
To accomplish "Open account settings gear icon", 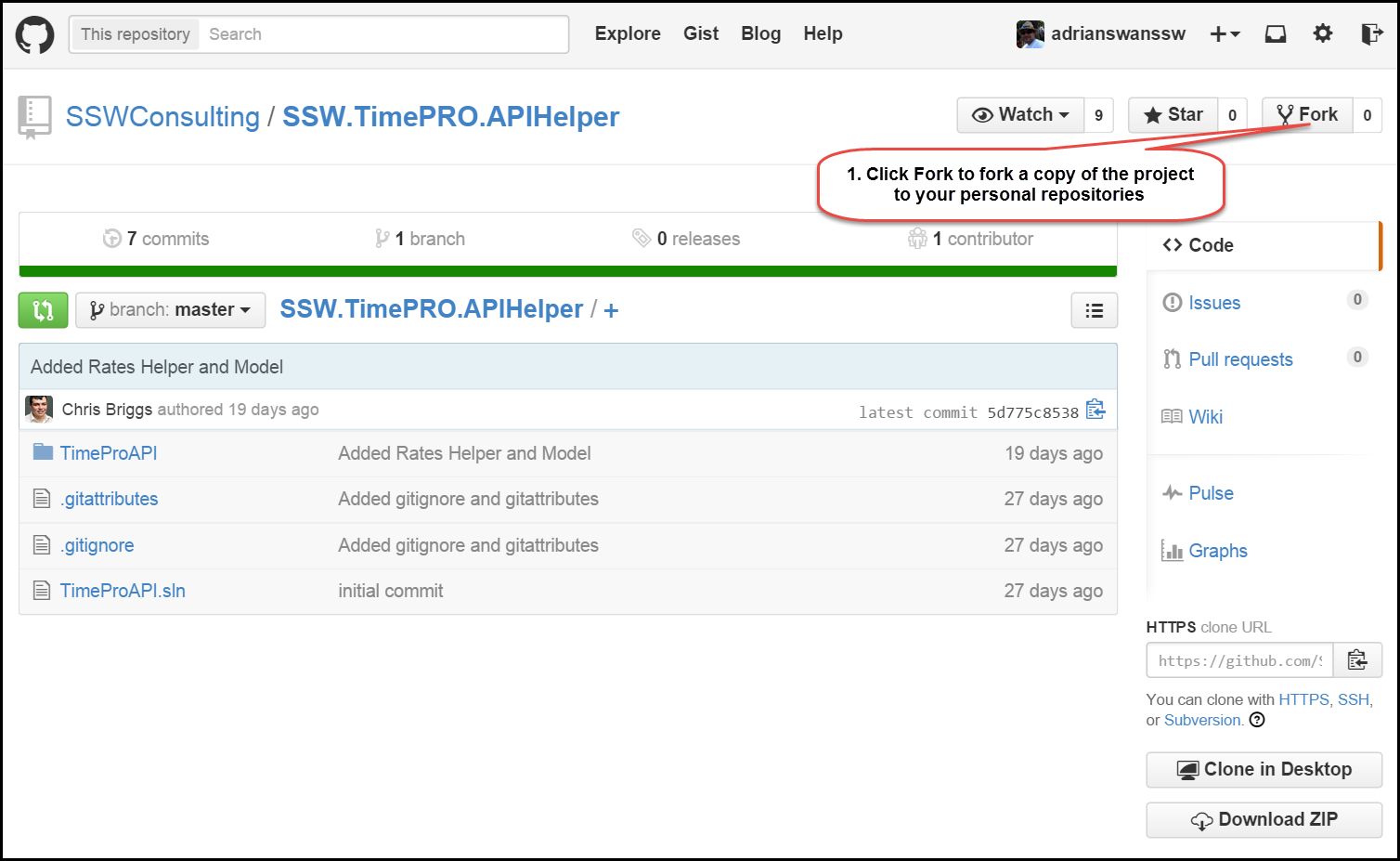I will tap(1323, 33).
